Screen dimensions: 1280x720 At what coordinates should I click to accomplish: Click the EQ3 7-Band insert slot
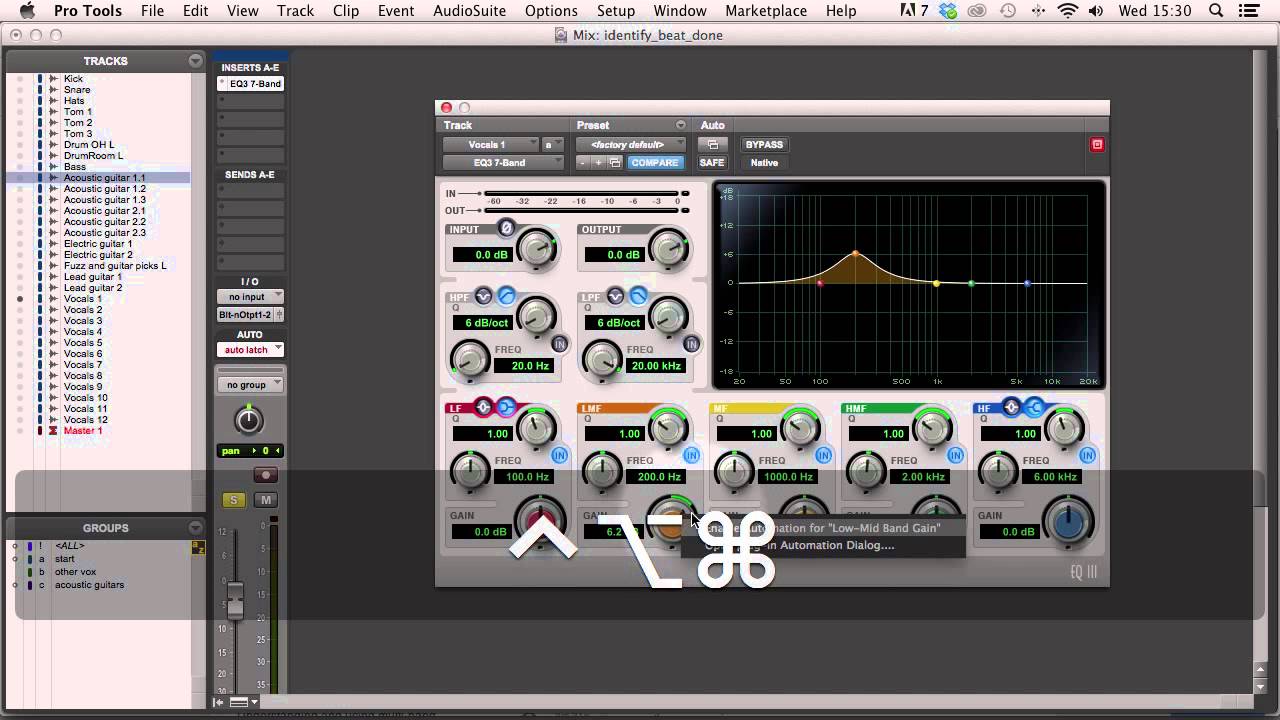(251, 84)
